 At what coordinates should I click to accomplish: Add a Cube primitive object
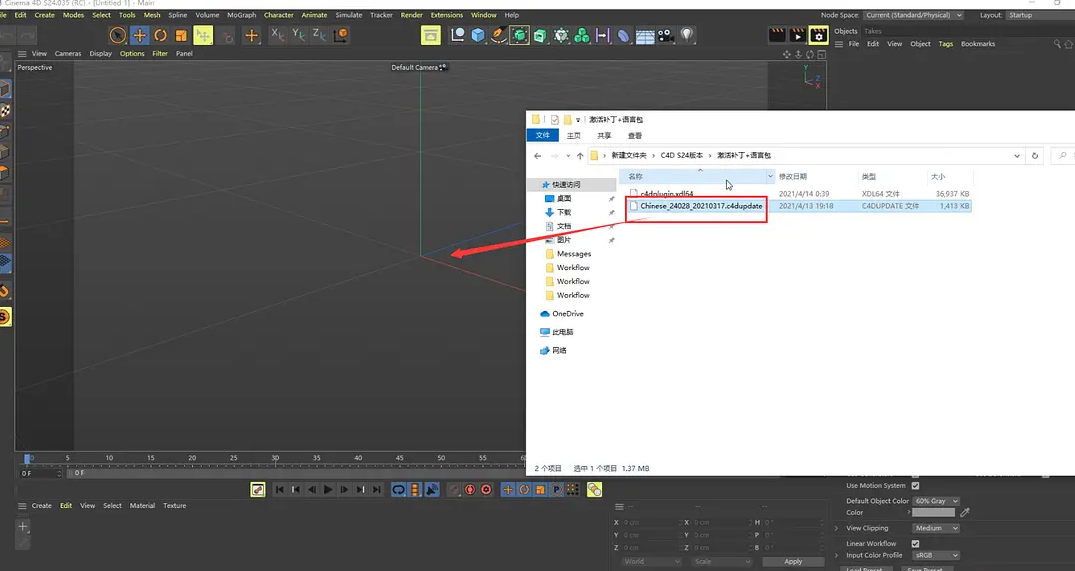[478, 35]
